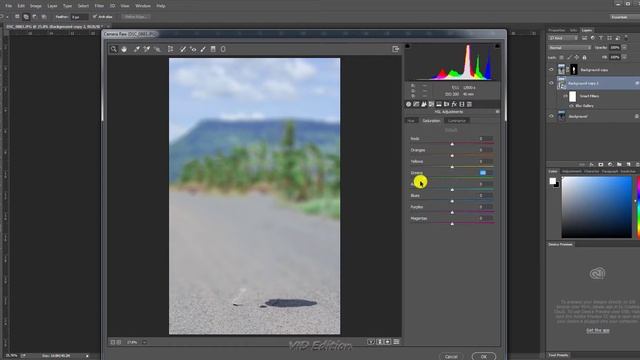Click the foreground color swatch
640x360 pixels.
coord(553,181)
